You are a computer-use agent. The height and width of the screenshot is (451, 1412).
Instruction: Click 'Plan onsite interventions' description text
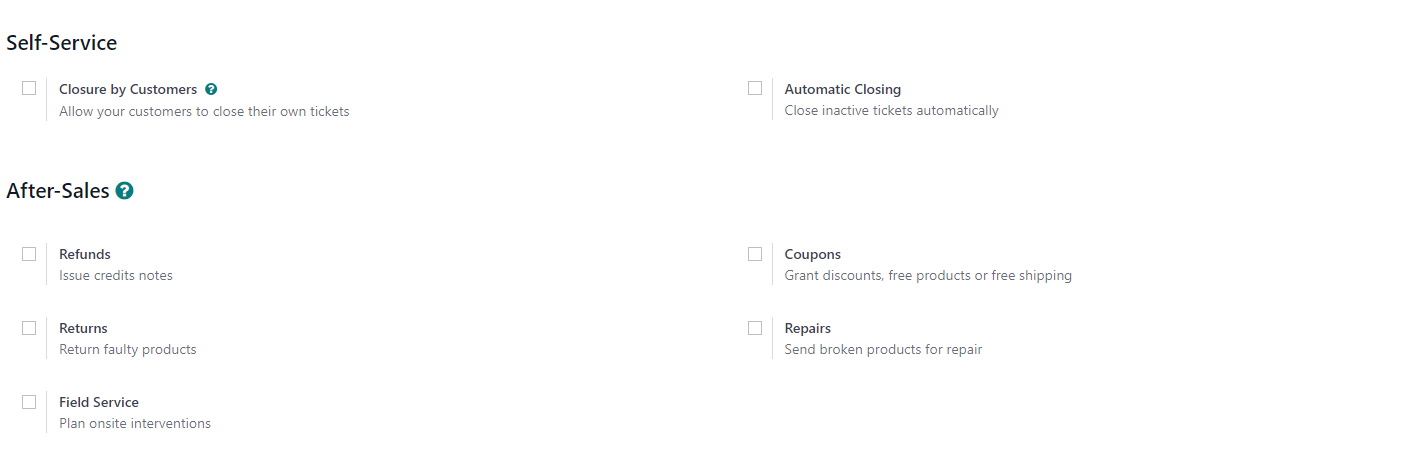[x=135, y=423]
